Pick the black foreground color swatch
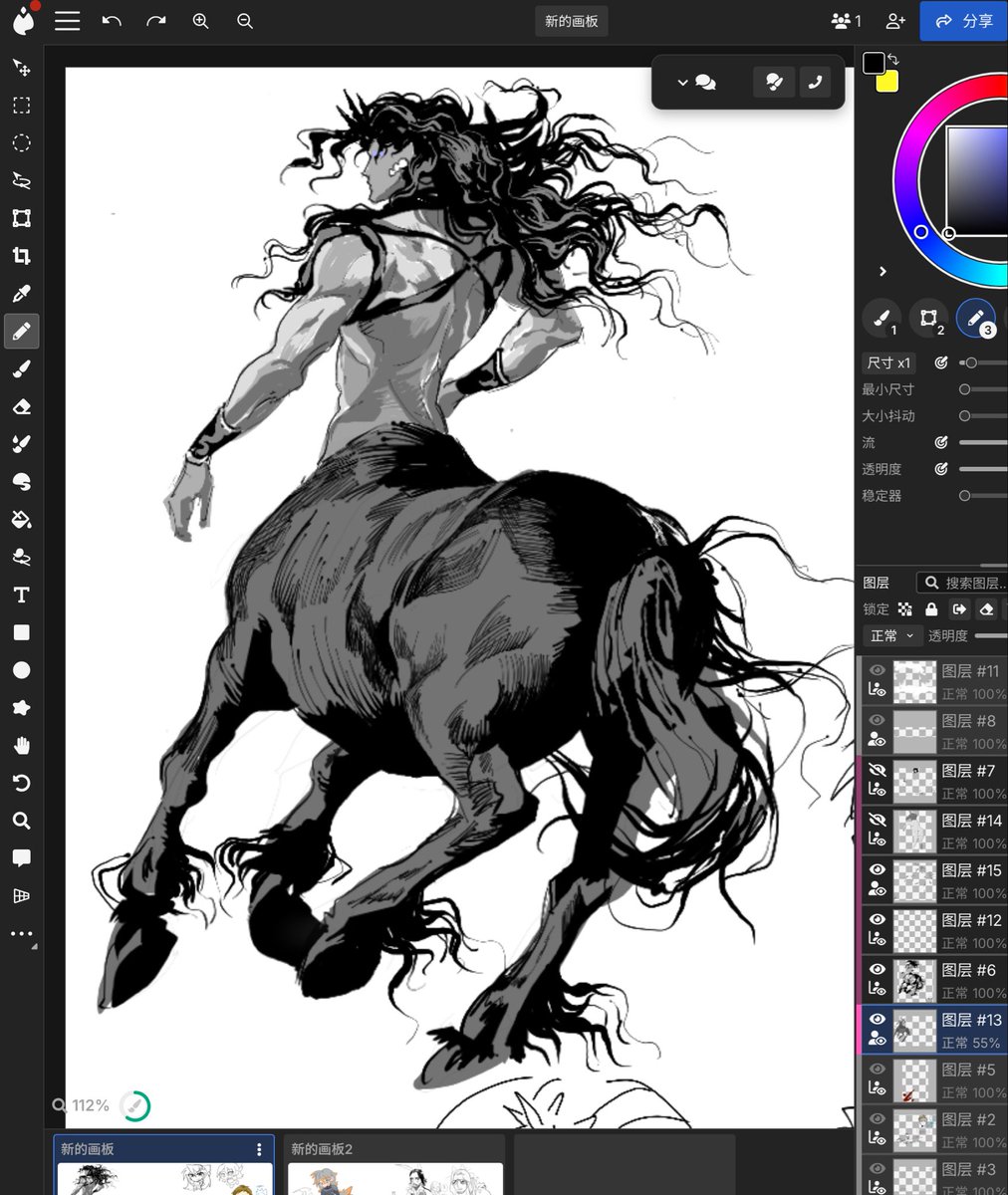The height and width of the screenshot is (1195, 1008). (874, 63)
